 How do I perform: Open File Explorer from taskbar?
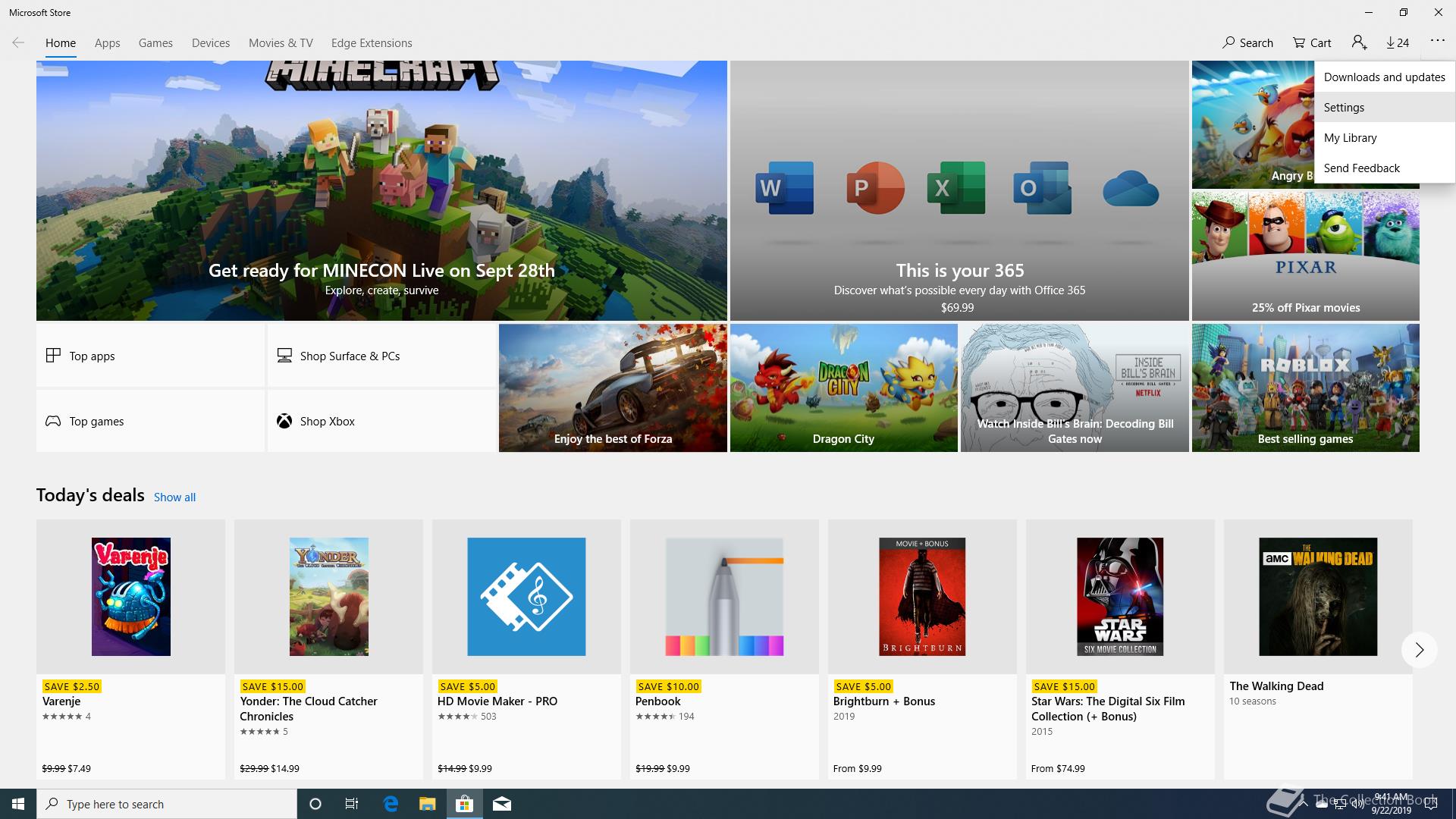pos(428,804)
